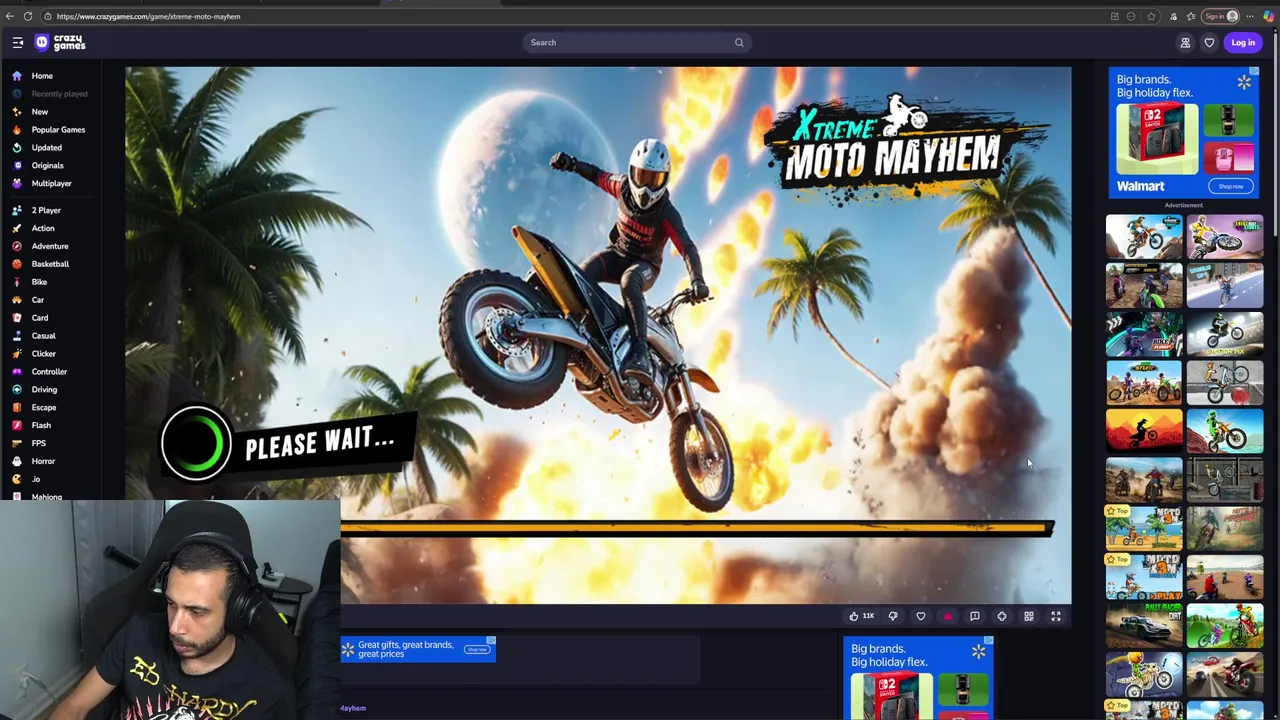
Task: Click browser Sign in profile button
Action: point(1222,16)
